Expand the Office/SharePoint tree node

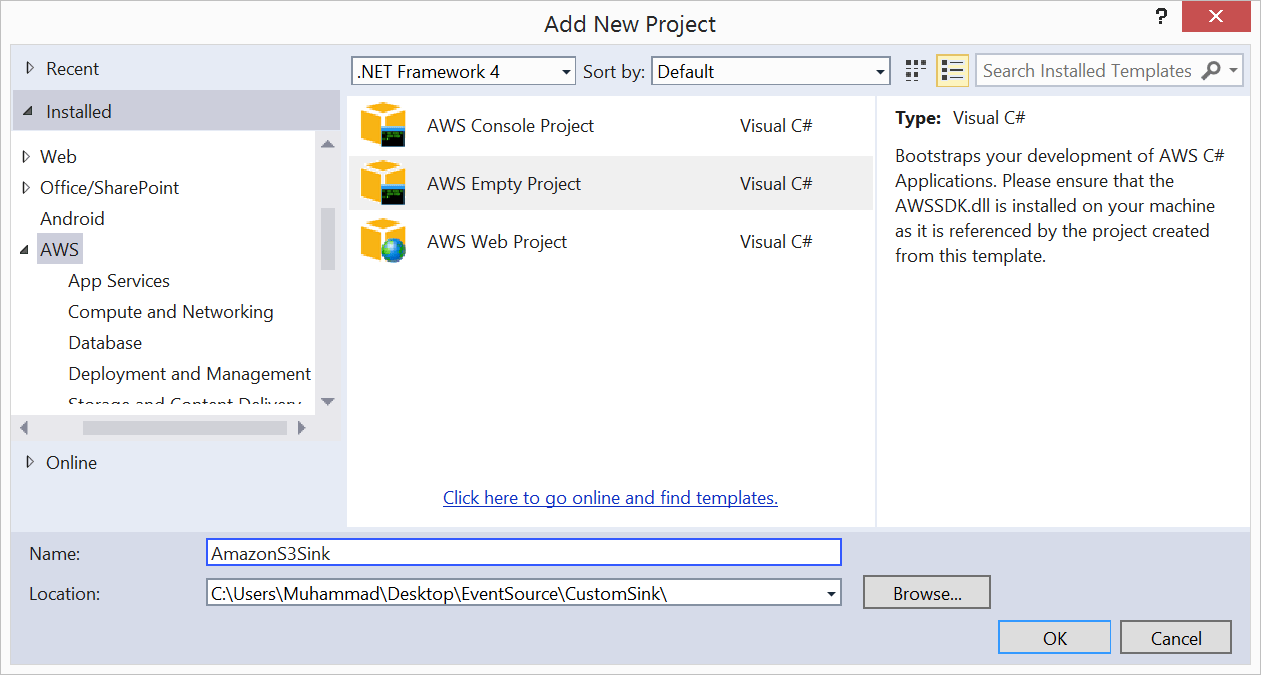coord(26,188)
